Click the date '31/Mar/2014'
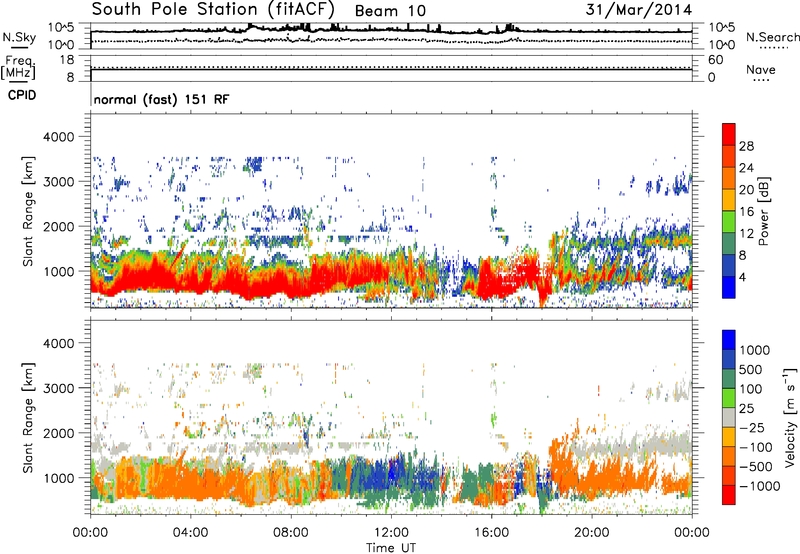The width and height of the screenshot is (800, 554). point(639,9)
